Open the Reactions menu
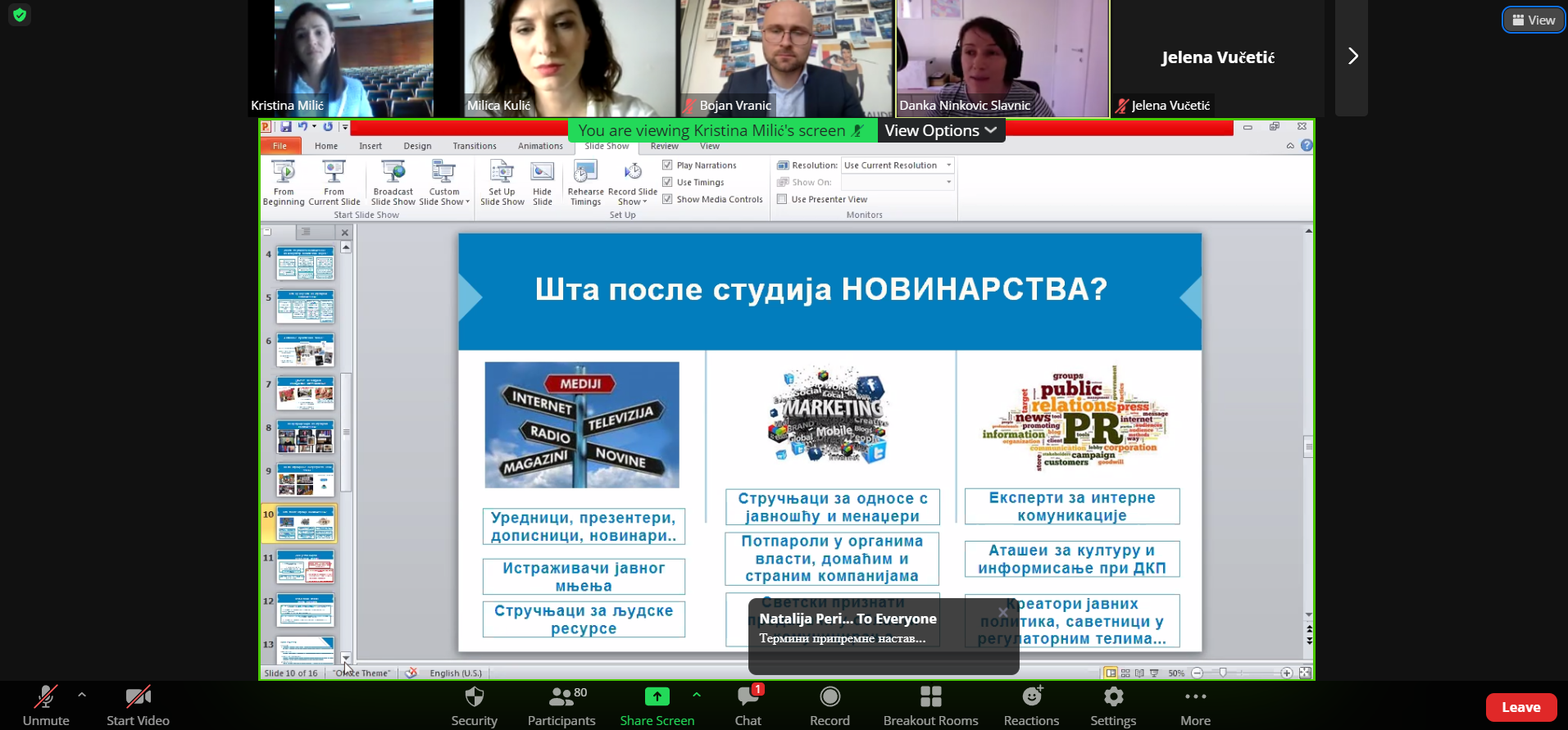The image size is (1568, 730). click(x=1031, y=705)
